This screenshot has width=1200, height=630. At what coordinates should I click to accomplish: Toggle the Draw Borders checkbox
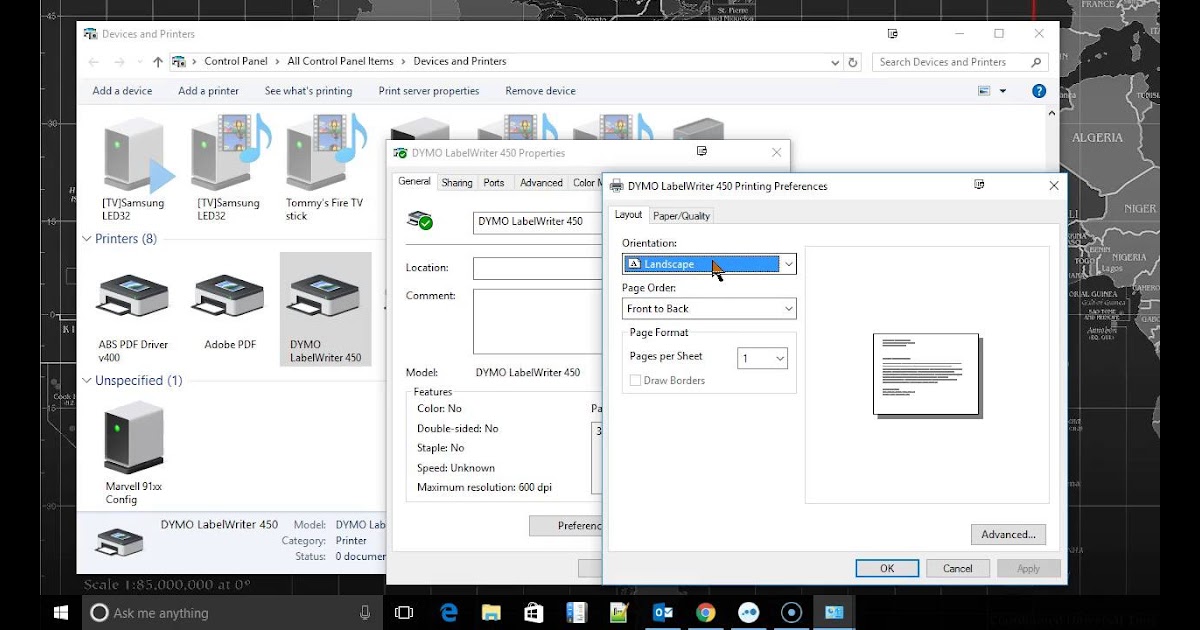[635, 381]
